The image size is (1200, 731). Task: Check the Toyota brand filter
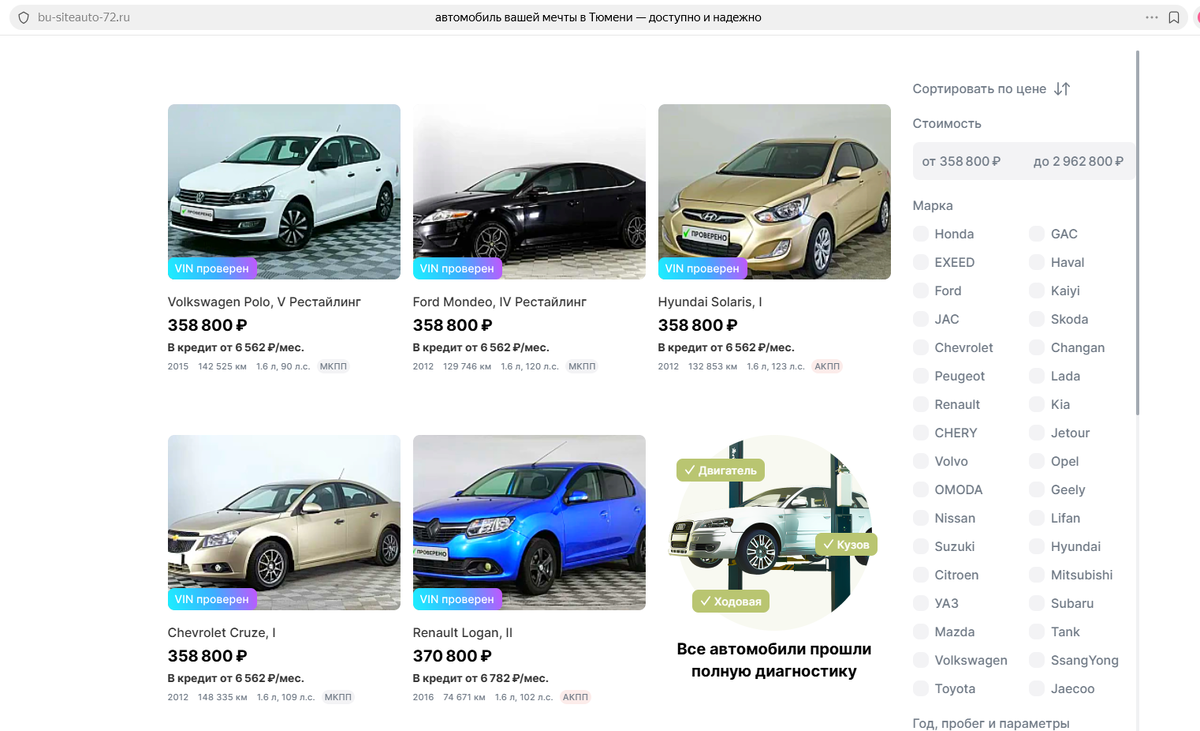(x=920, y=689)
